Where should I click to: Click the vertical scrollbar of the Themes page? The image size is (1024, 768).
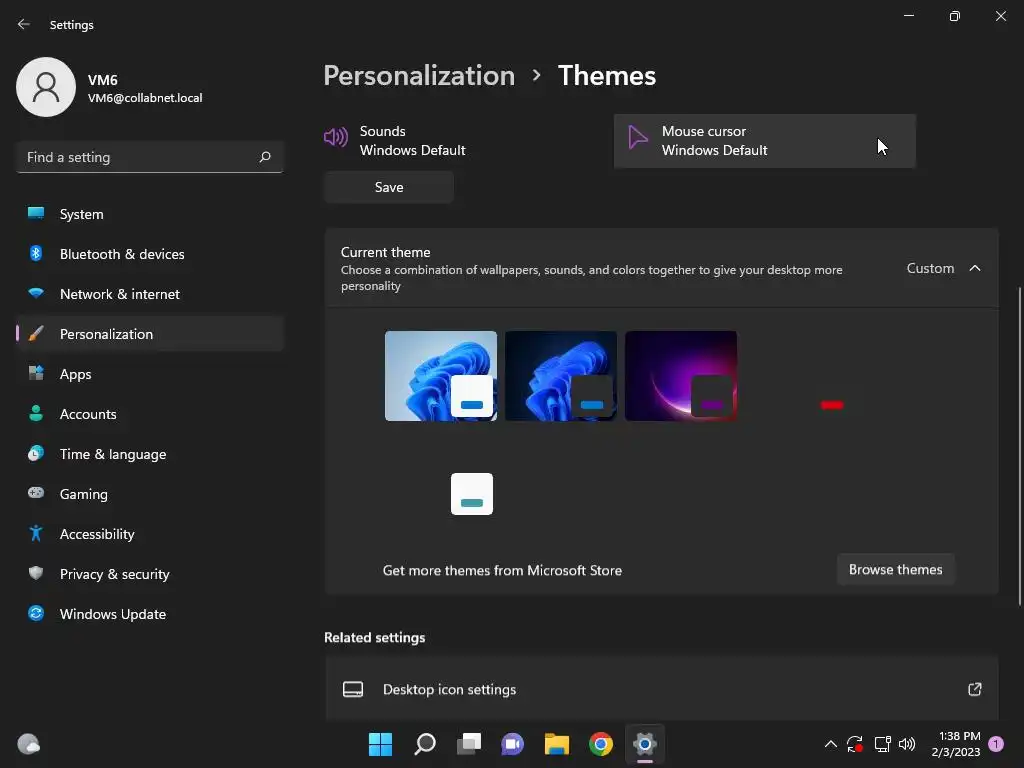point(1019,446)
